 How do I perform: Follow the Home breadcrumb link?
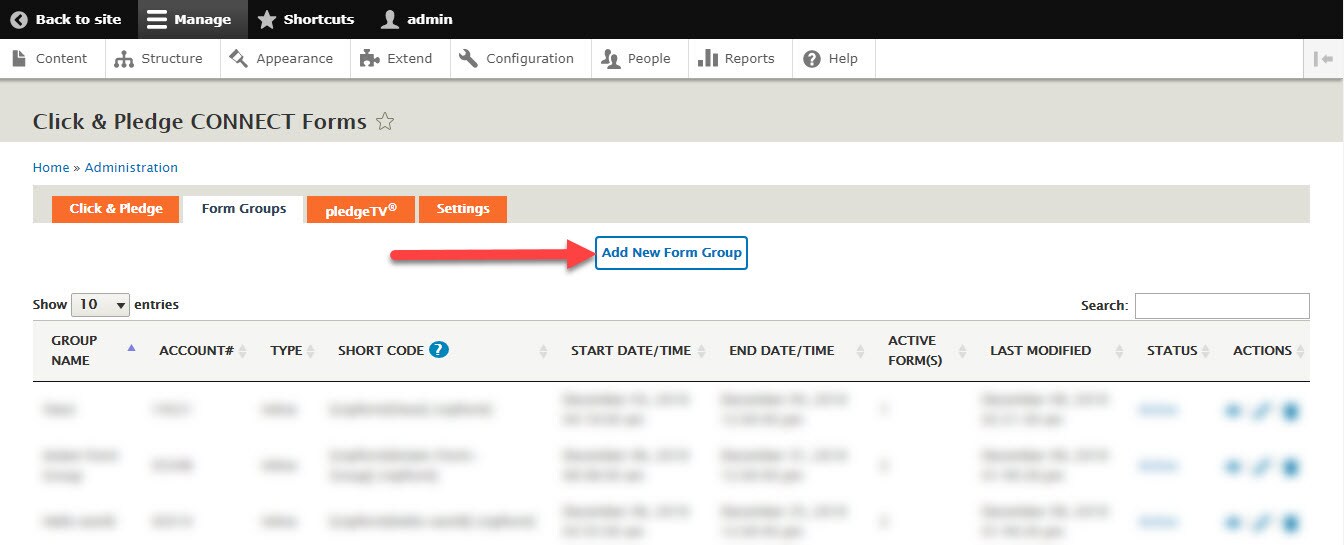point(51,167)
